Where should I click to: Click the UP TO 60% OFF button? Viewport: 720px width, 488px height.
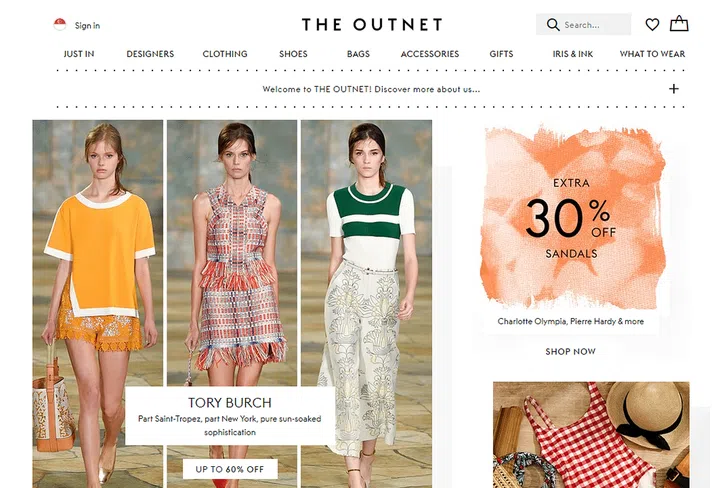pos(230,469)
